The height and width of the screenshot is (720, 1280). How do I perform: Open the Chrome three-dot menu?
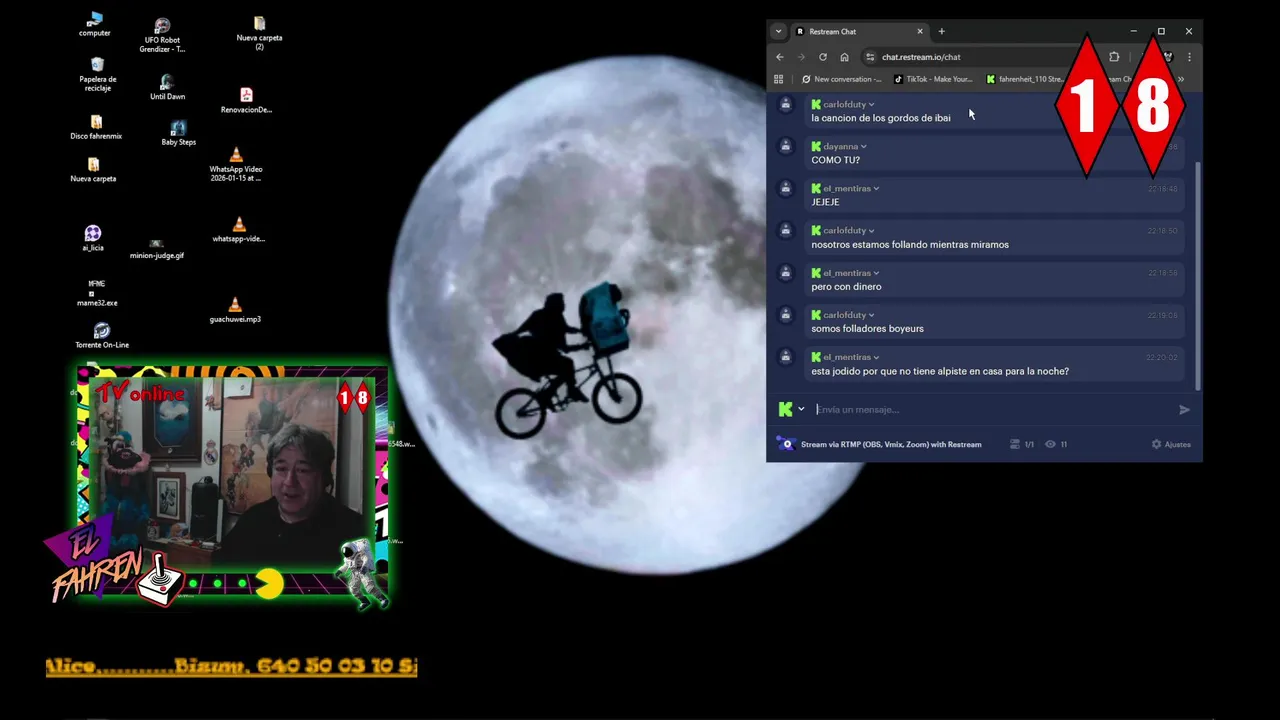1189,57
